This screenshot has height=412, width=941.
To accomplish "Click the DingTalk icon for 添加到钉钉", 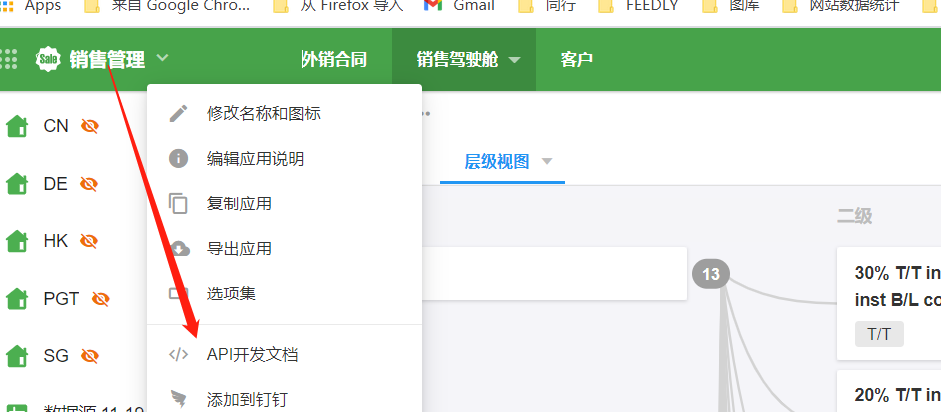I will [179, 399].
